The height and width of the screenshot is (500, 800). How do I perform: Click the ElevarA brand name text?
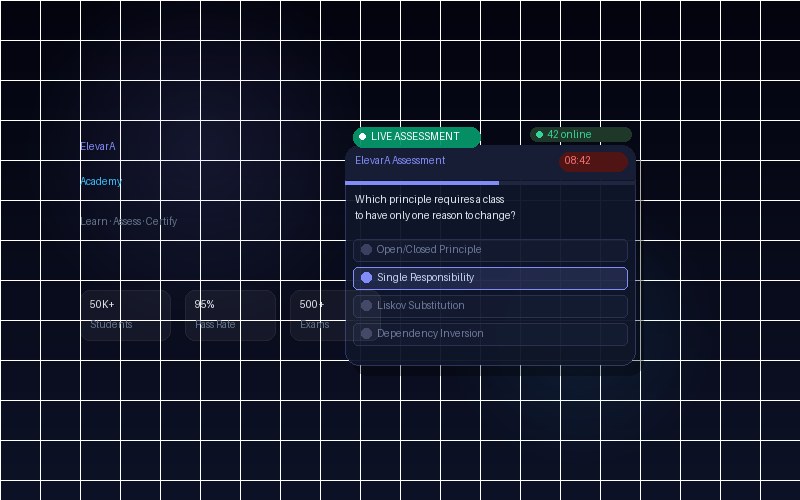[98, 146]
